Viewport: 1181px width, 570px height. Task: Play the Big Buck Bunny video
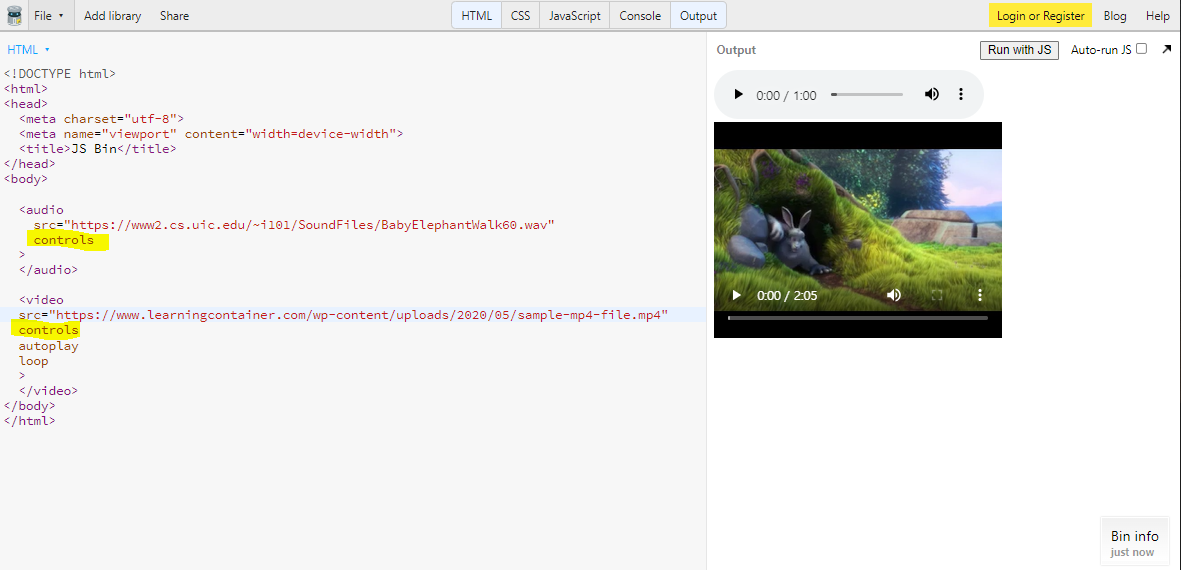click(737, 295)
